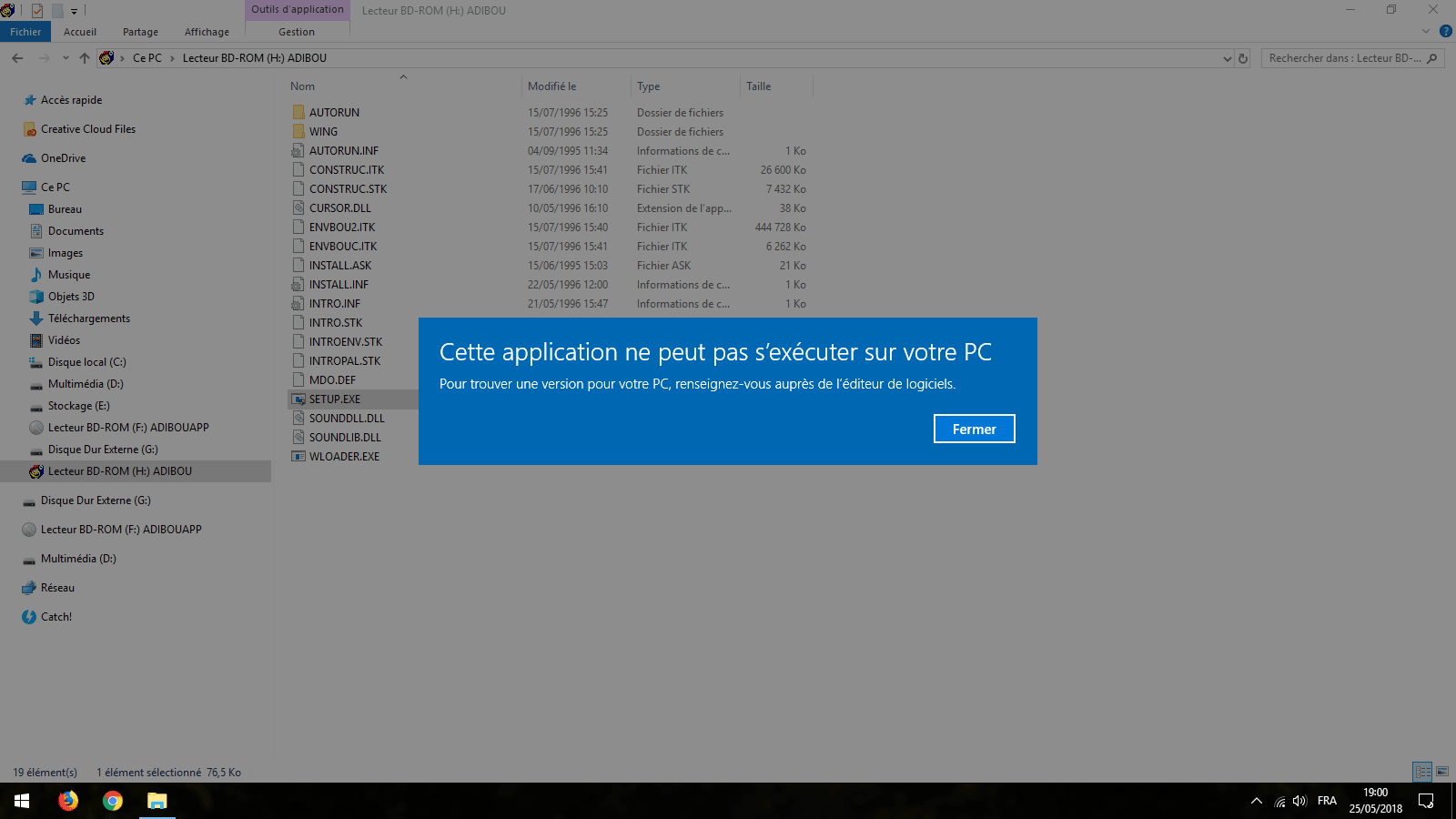Select the SOUNDLIB.DLL file icon

click(298, 438)
